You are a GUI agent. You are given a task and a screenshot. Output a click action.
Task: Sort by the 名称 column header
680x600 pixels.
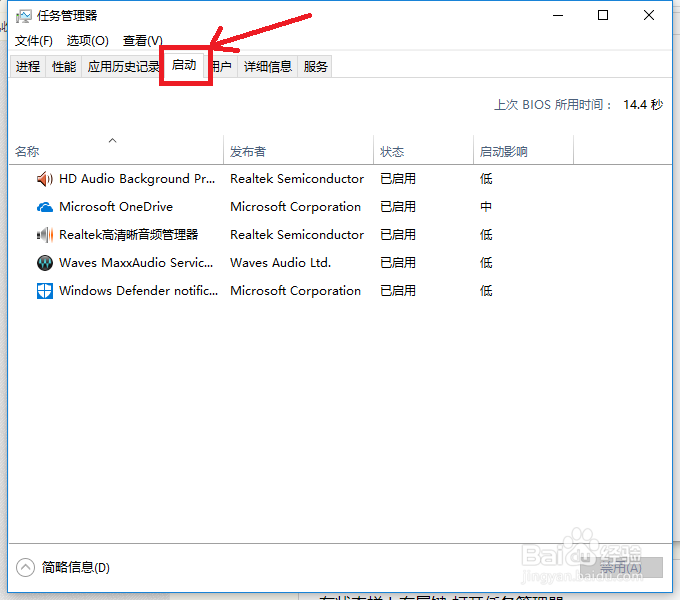[x=116, y=150]
